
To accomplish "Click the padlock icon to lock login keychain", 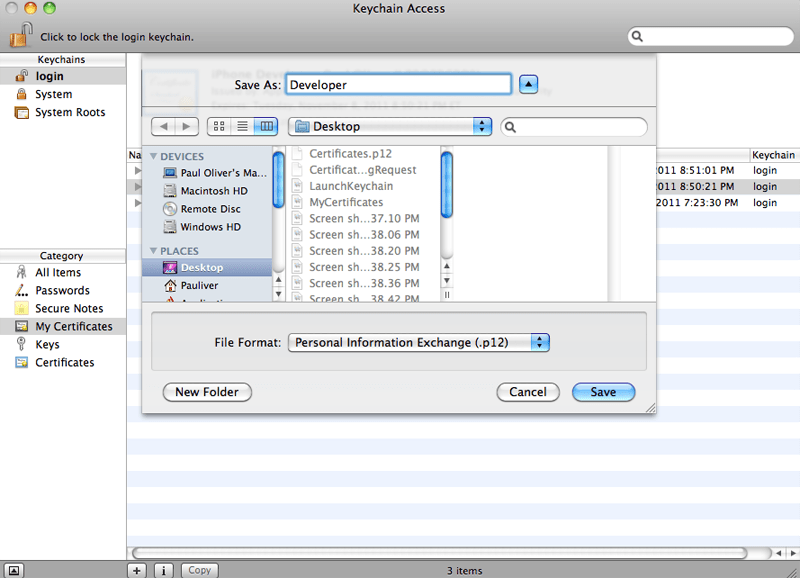I will point(21,35).
